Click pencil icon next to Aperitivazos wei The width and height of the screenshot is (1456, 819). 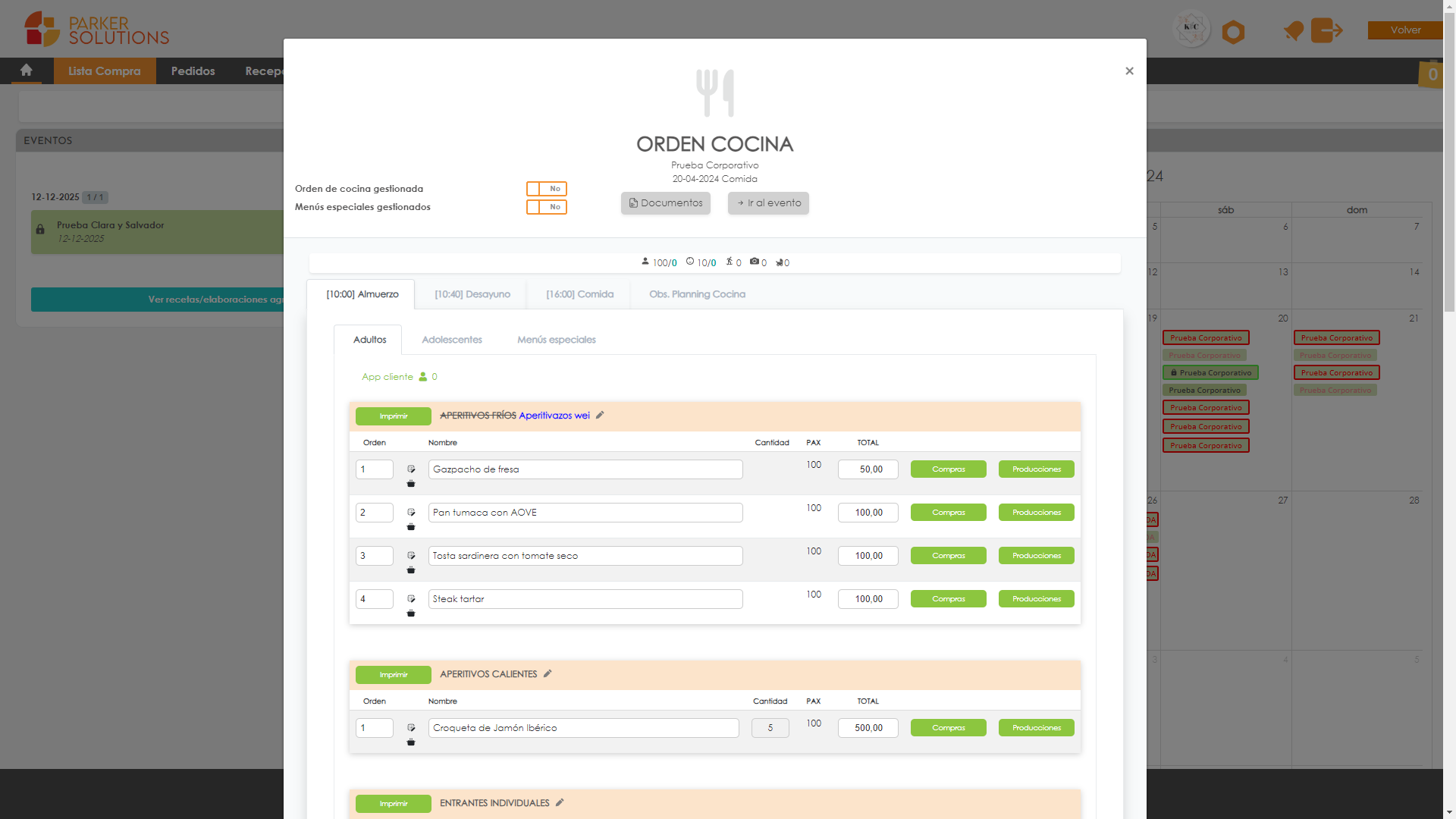pyautogui.click(x=600, y=416)
